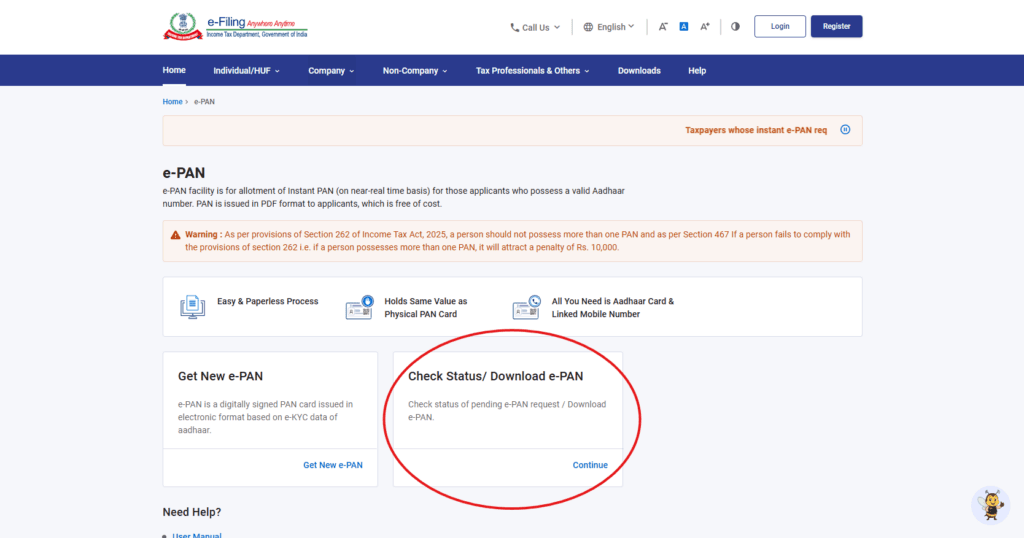Image resolution: width=1024 pixels, height=538 pixels.
Task: Click the 'Taxpayers whose instant e-PAN req' ticker text
Action: pyautogui.click(x=756, y=130)
